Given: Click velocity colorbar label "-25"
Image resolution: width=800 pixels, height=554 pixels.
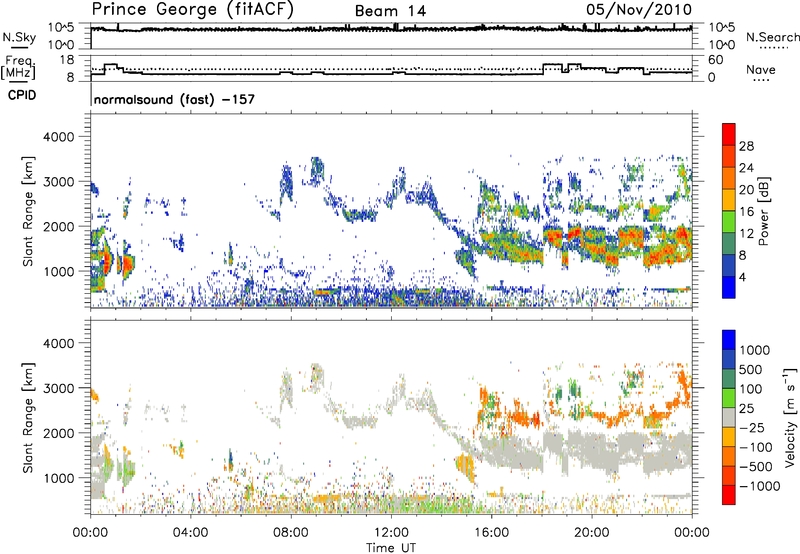Looking at the screenshot, I should tap(752, 428).
